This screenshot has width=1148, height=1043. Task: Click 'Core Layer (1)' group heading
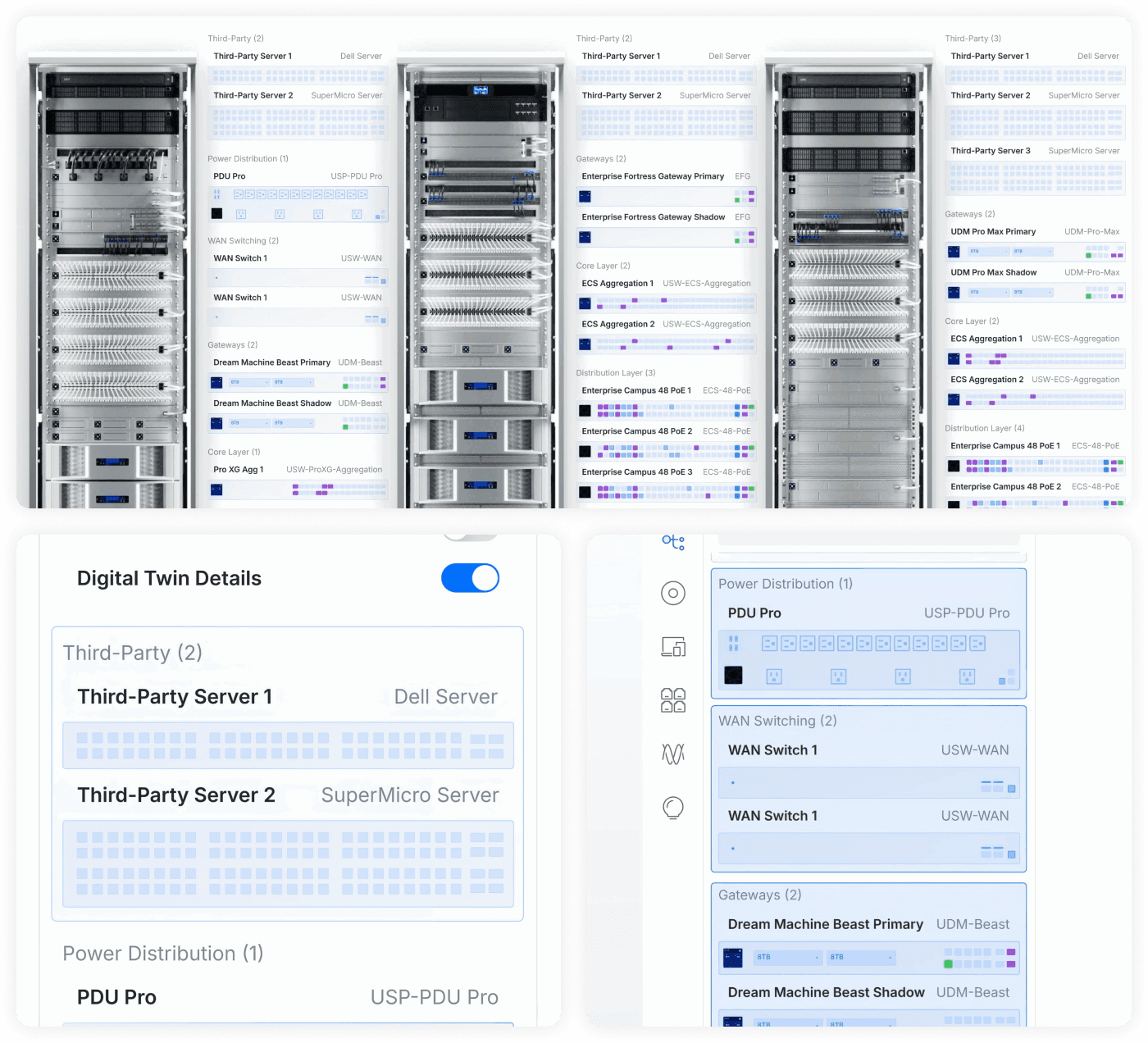[x=234, y=452]
